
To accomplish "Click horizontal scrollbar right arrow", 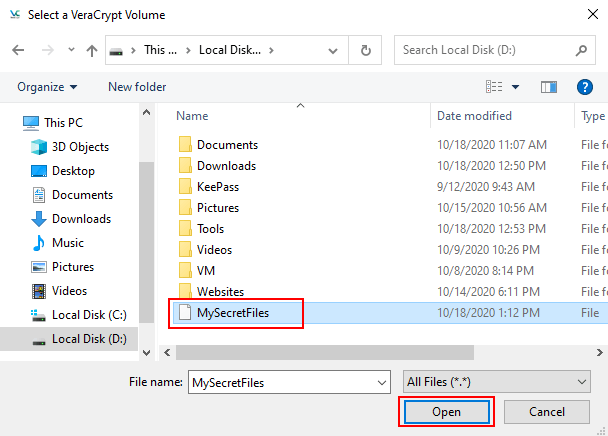I will tap(599, 353).
